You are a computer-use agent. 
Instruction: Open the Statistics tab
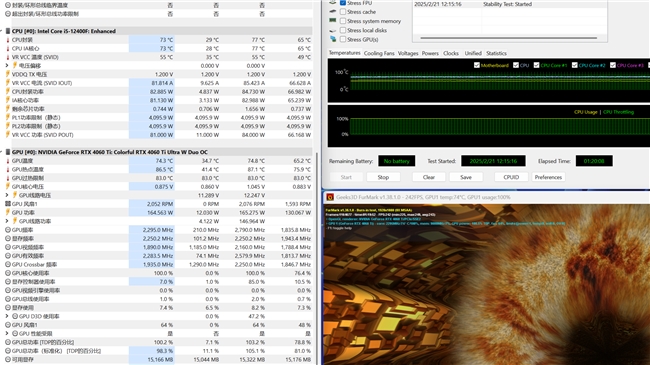[x=496, y=53]
